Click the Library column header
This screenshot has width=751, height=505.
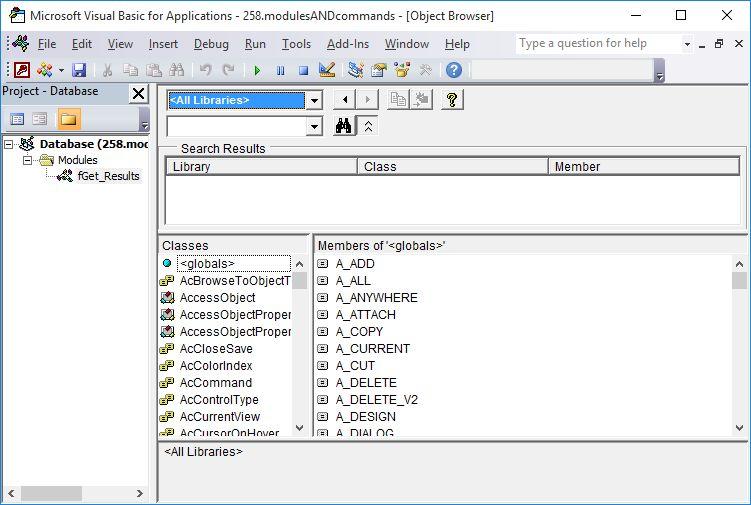(262, 166)
